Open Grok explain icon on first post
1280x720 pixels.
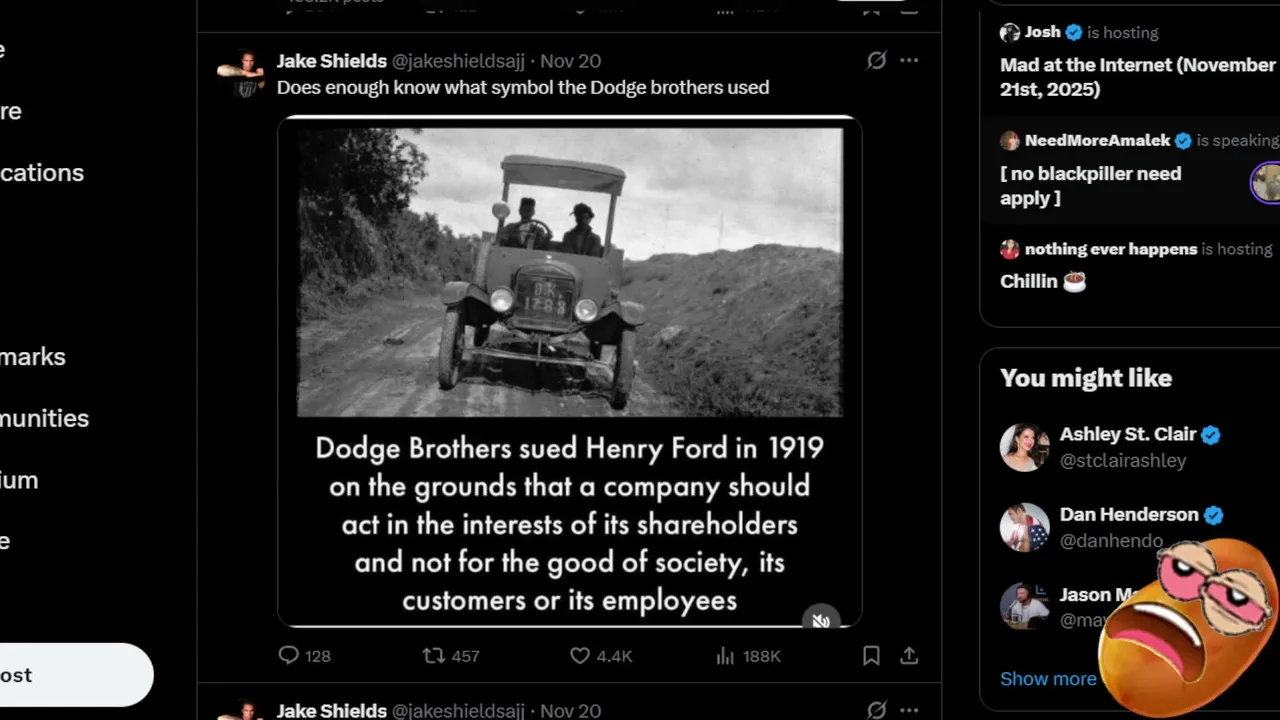pyautogui.click(x=876, y=61)
